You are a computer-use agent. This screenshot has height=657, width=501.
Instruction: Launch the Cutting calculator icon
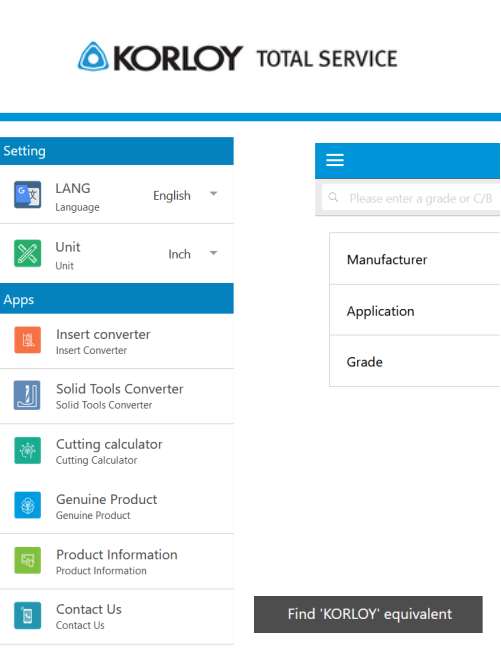point(28,450)
